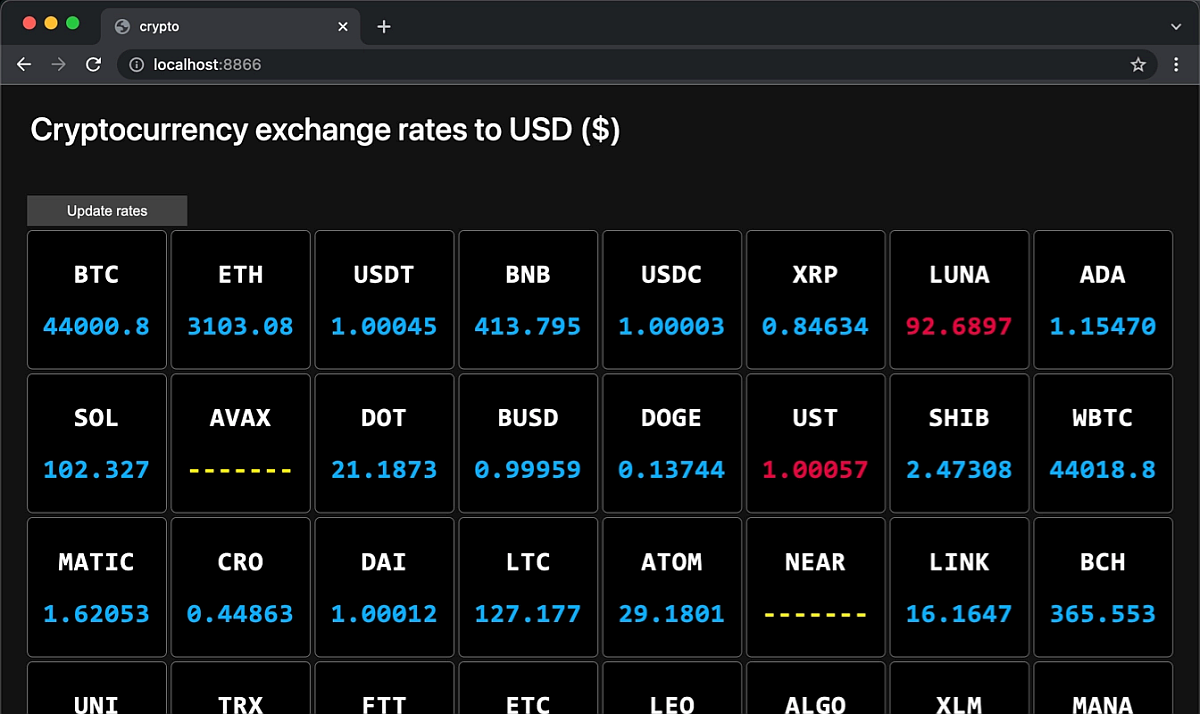Close the crypto tab

343,27
